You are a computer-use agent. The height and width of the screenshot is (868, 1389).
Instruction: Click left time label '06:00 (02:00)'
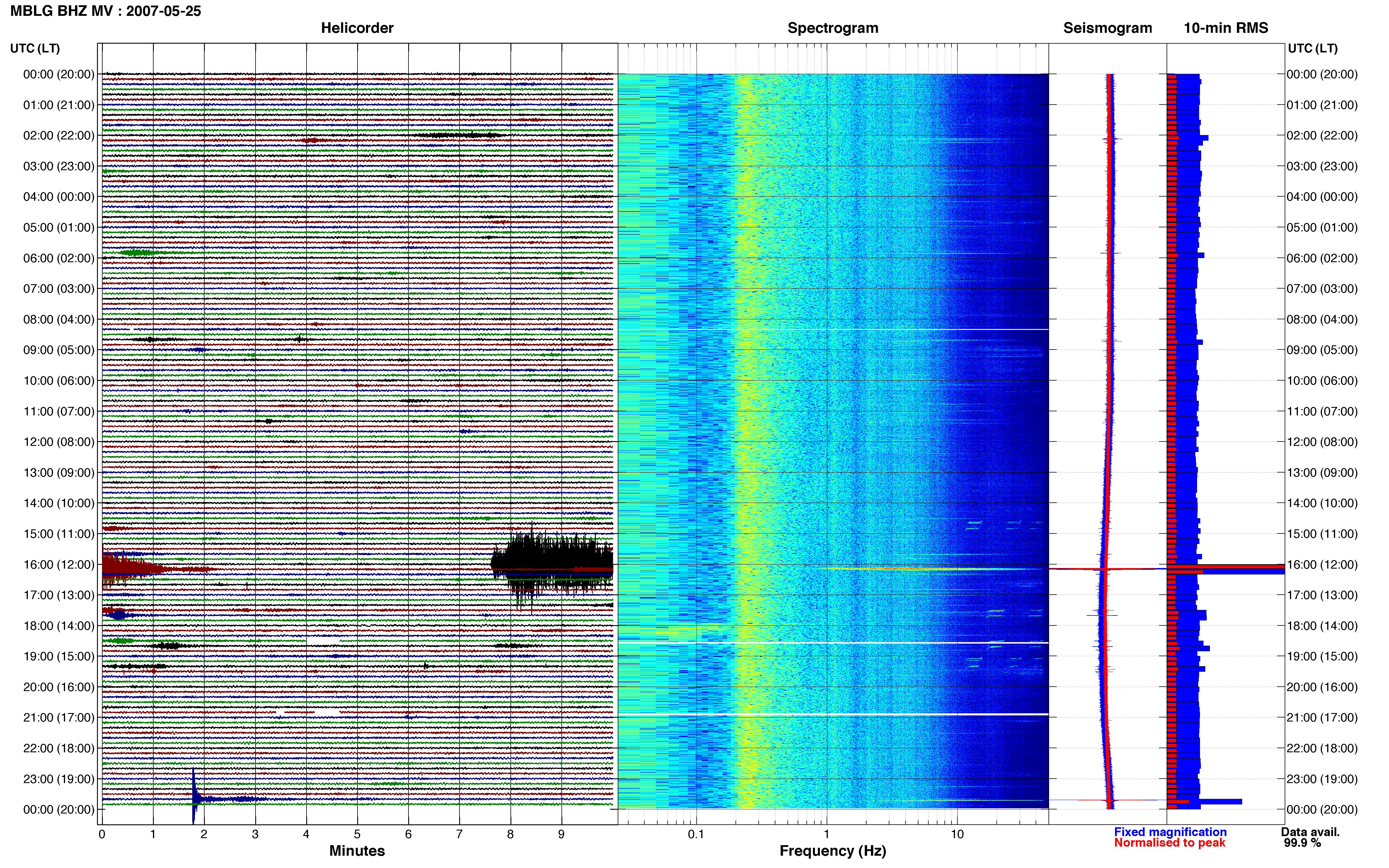(x=59, y=258)
